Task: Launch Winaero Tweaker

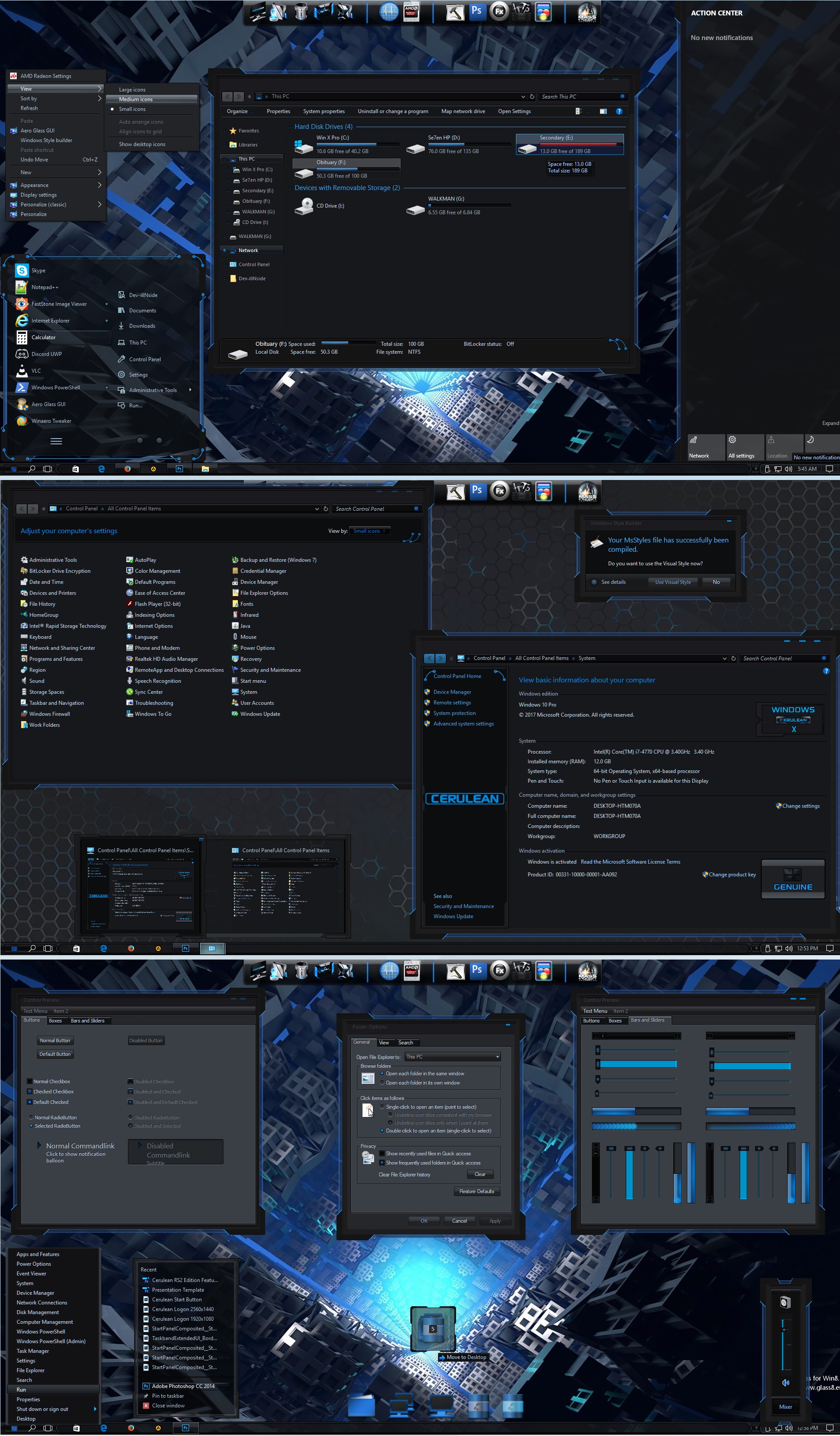Action: click(x=44, y=421)
